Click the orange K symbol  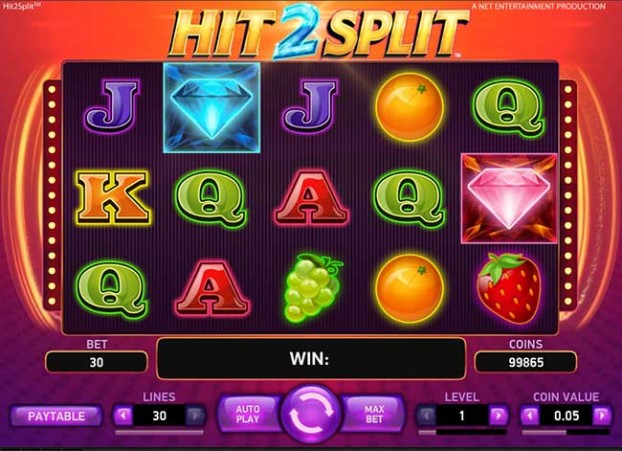point(113,197)
